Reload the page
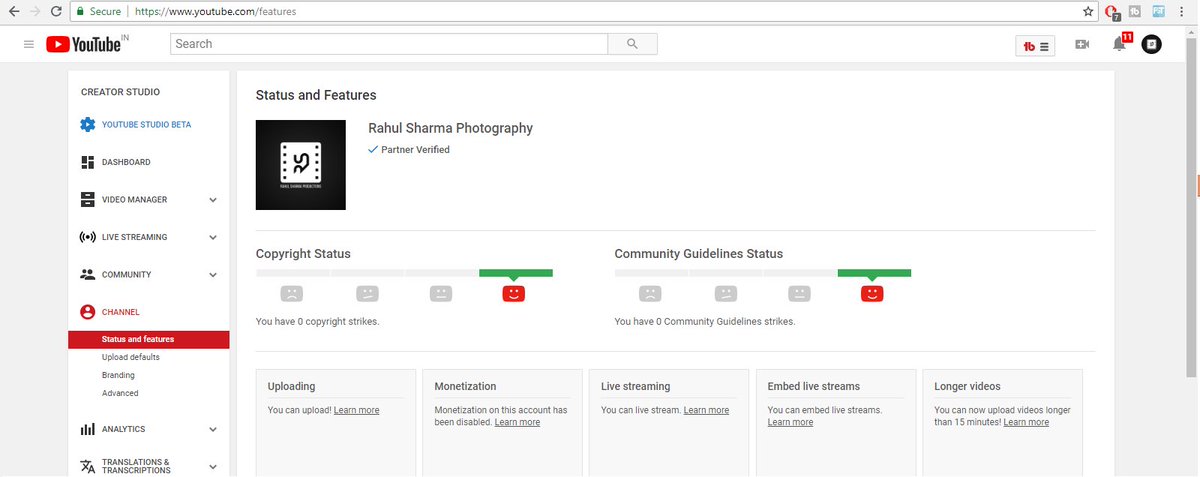Viewport: 1200px width, 477px height. pos(57,11)
